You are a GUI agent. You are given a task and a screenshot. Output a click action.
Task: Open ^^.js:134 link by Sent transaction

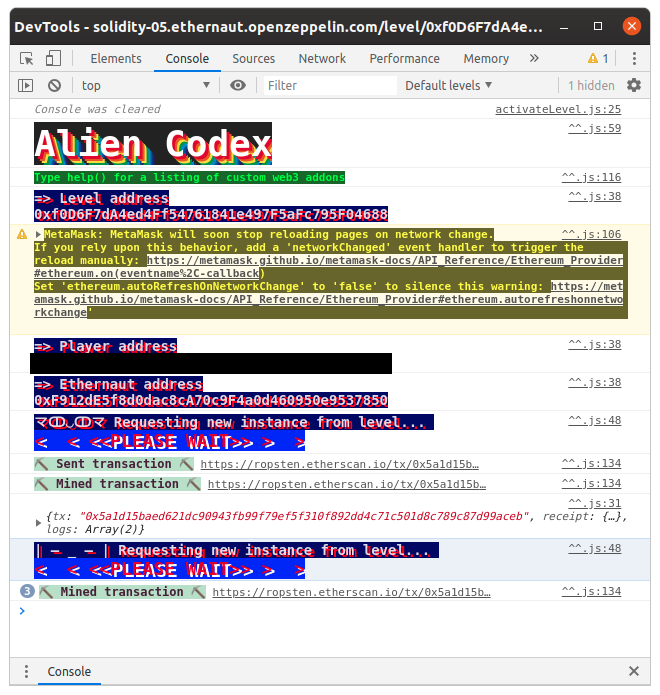(x=591, y=464)
